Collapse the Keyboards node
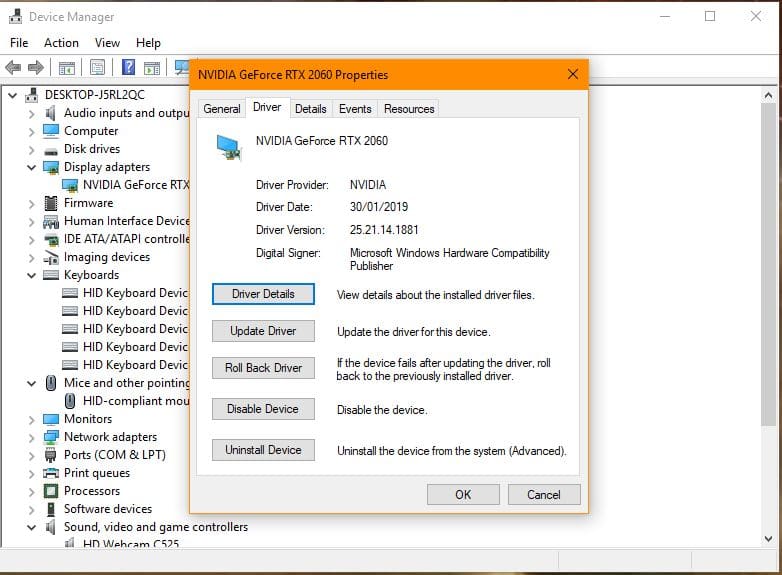Image resolution: width=782 pixels, height=575 pixels. (31, 275)
